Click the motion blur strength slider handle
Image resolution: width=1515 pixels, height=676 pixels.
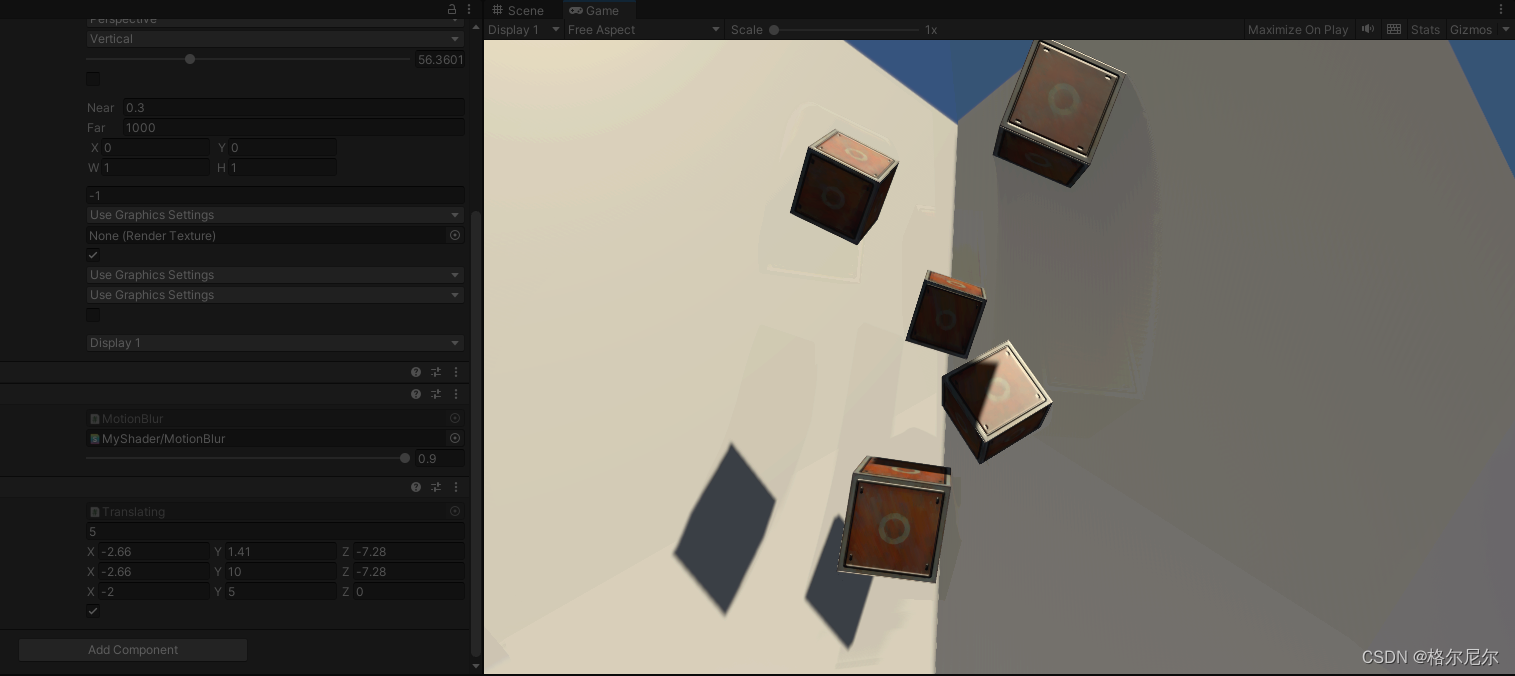[405, 458]
